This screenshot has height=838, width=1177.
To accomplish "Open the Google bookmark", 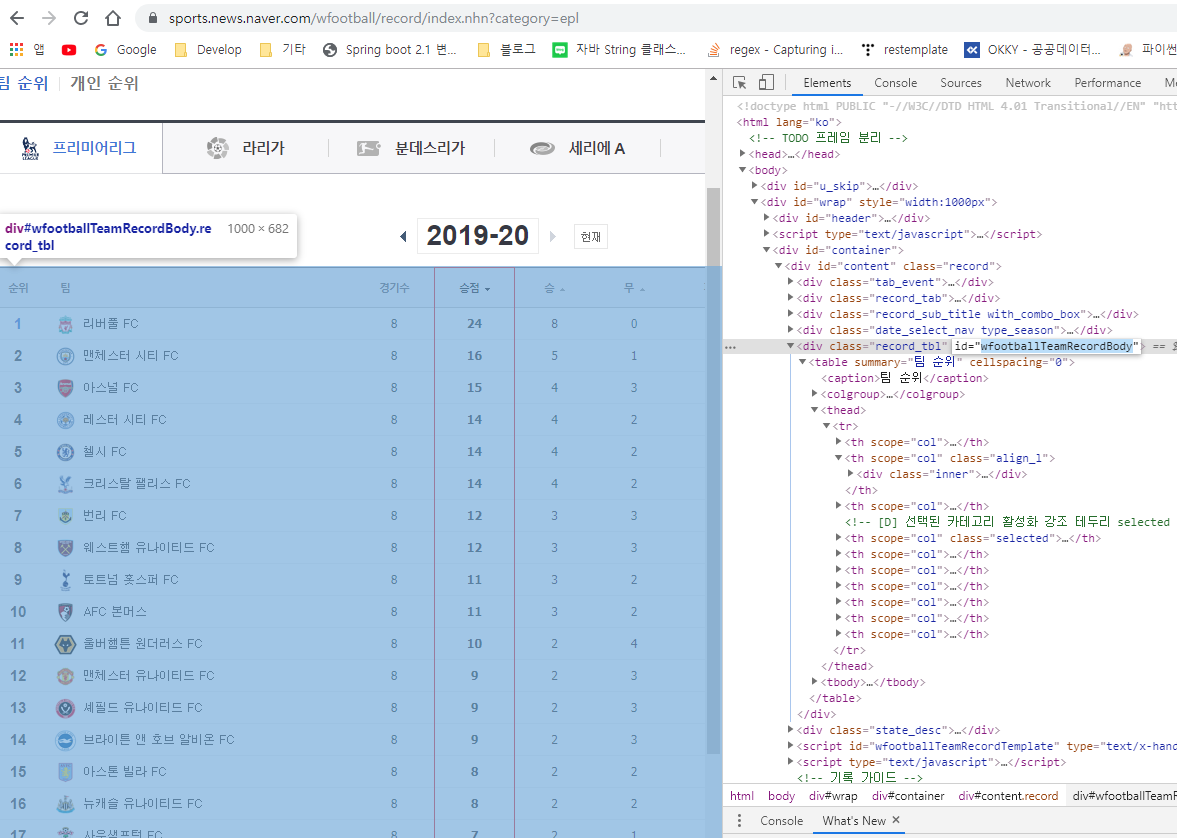I will [x=125, y=50].
